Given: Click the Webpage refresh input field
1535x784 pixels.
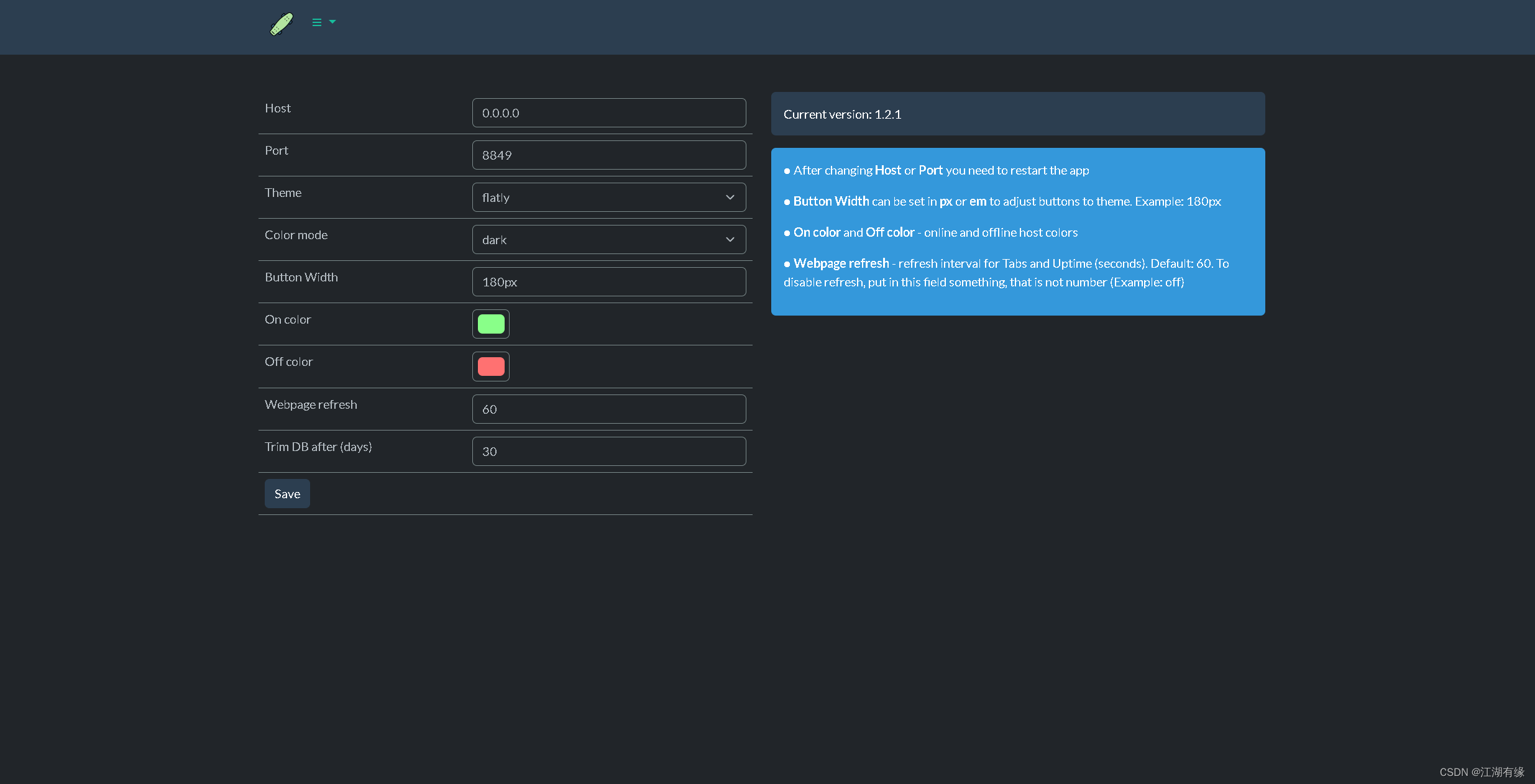Looking at the screenshot, I should pos(608,409).
